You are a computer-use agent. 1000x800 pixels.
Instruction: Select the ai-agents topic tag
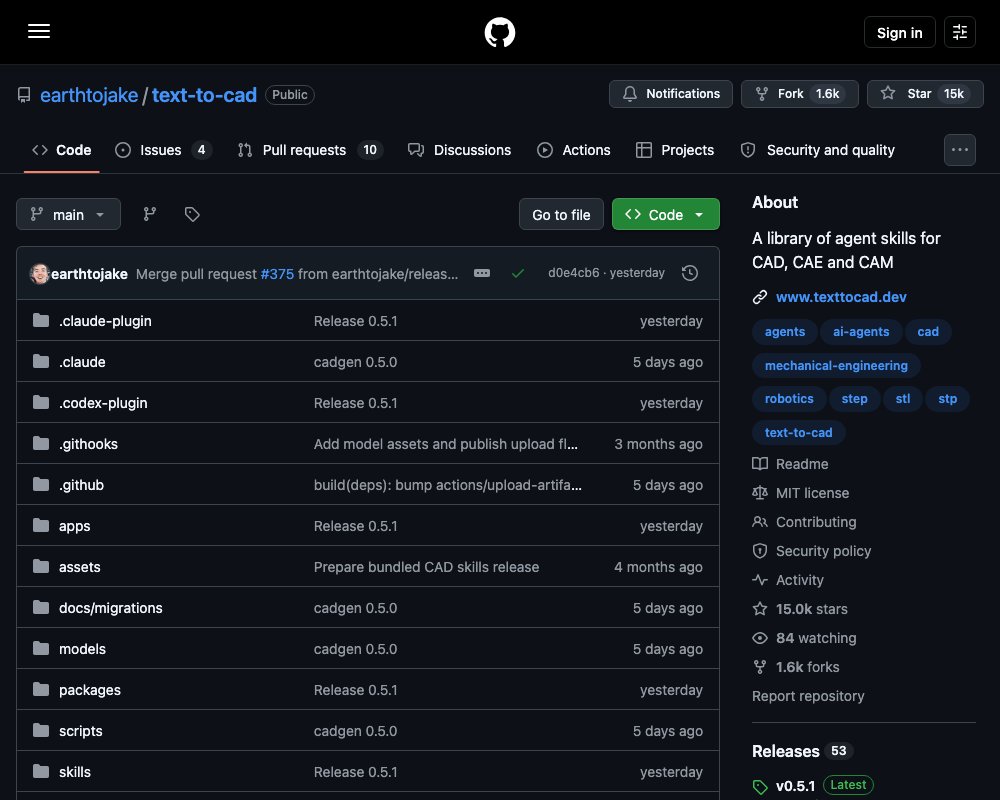[x=861, y=332]
